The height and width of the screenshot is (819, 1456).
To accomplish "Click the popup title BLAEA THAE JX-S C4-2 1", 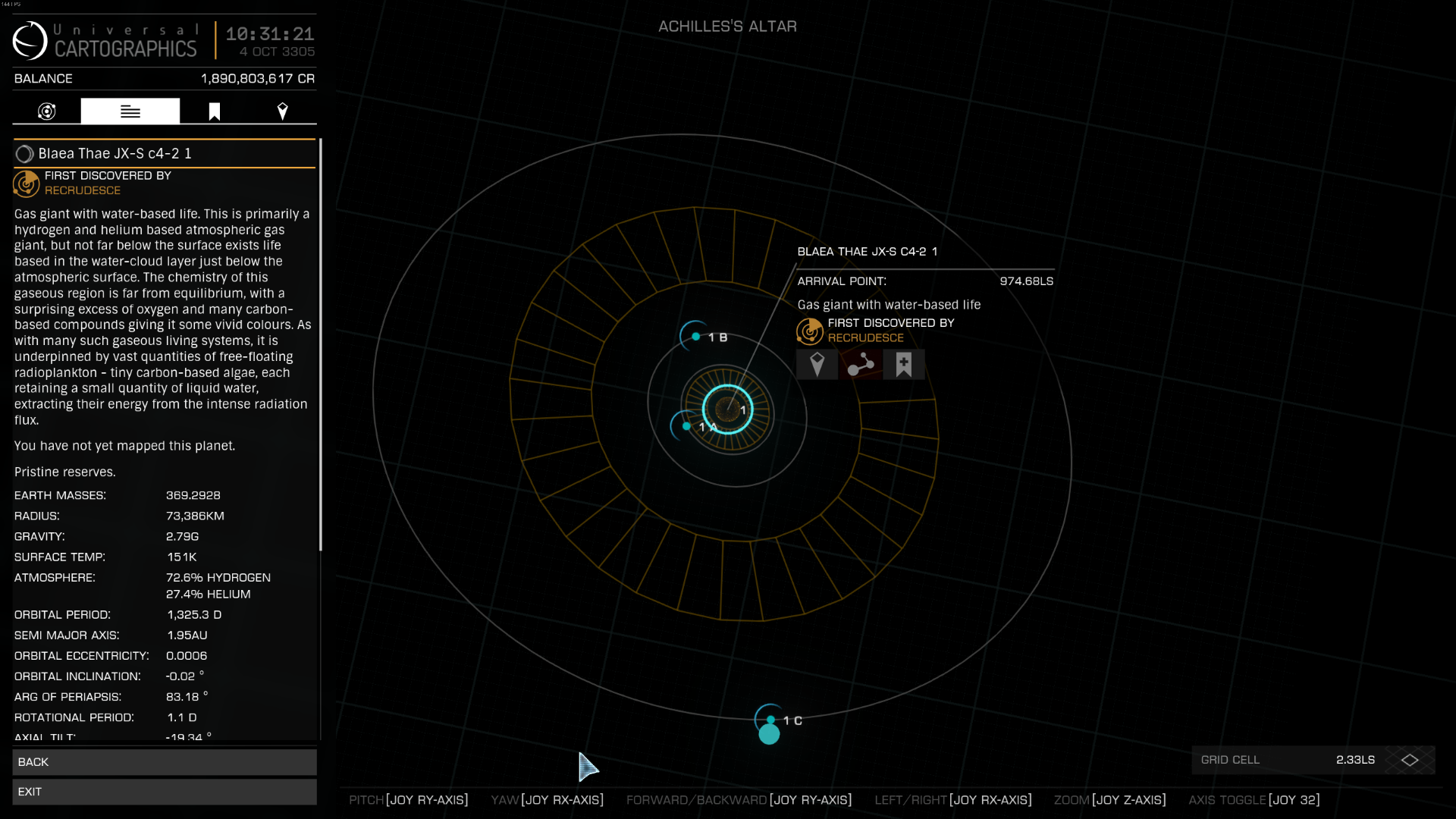I will click(x=868, y=251).
